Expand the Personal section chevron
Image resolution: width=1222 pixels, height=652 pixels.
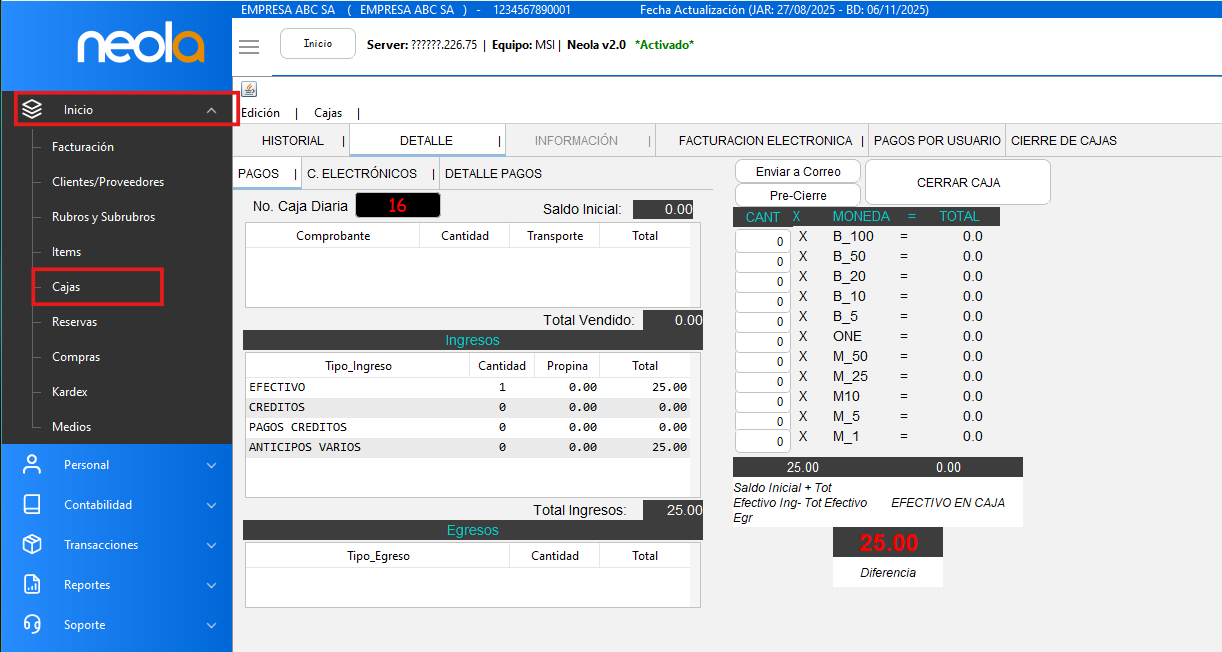(211, 465)
